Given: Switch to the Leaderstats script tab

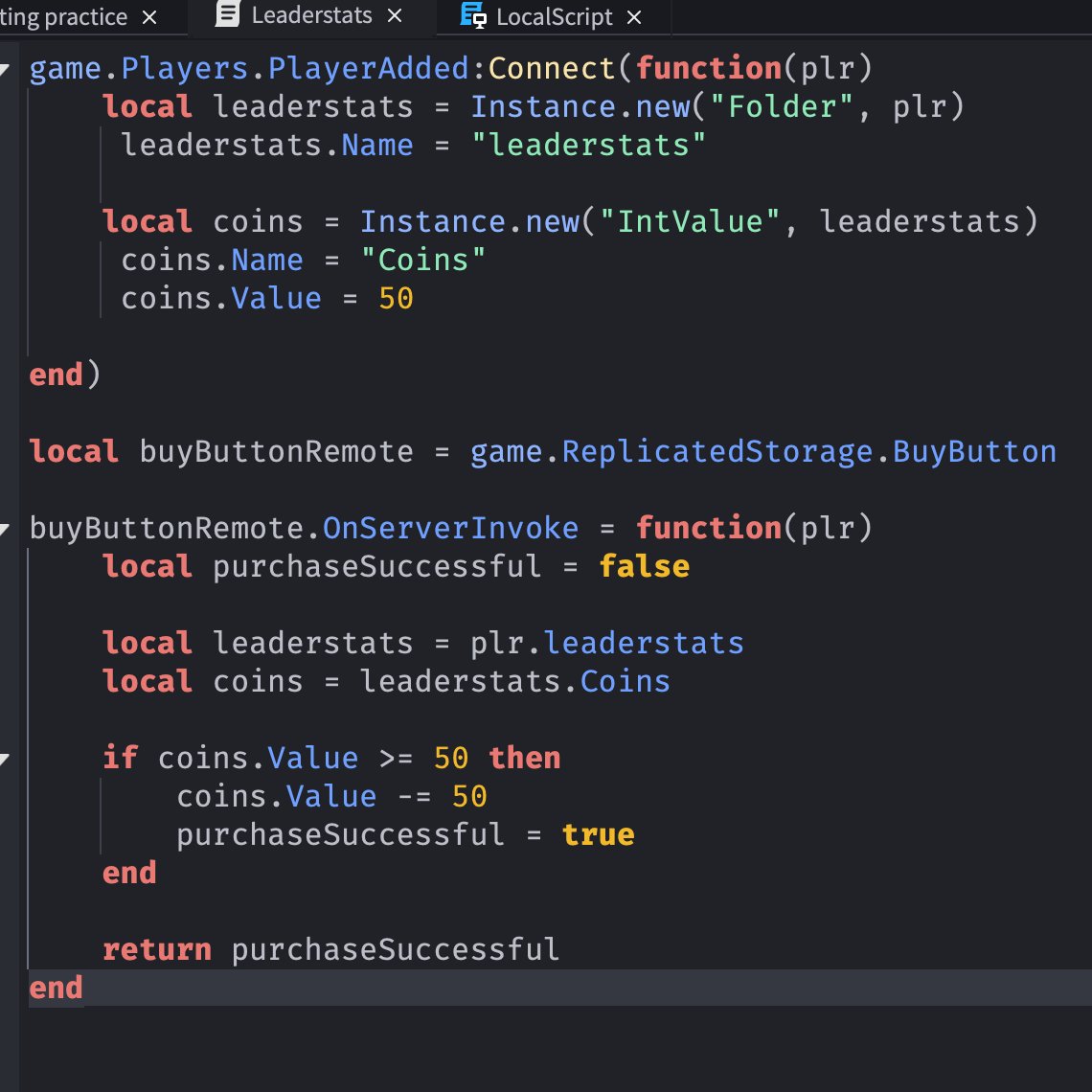Looking at the screenshot, I should 311,15.
